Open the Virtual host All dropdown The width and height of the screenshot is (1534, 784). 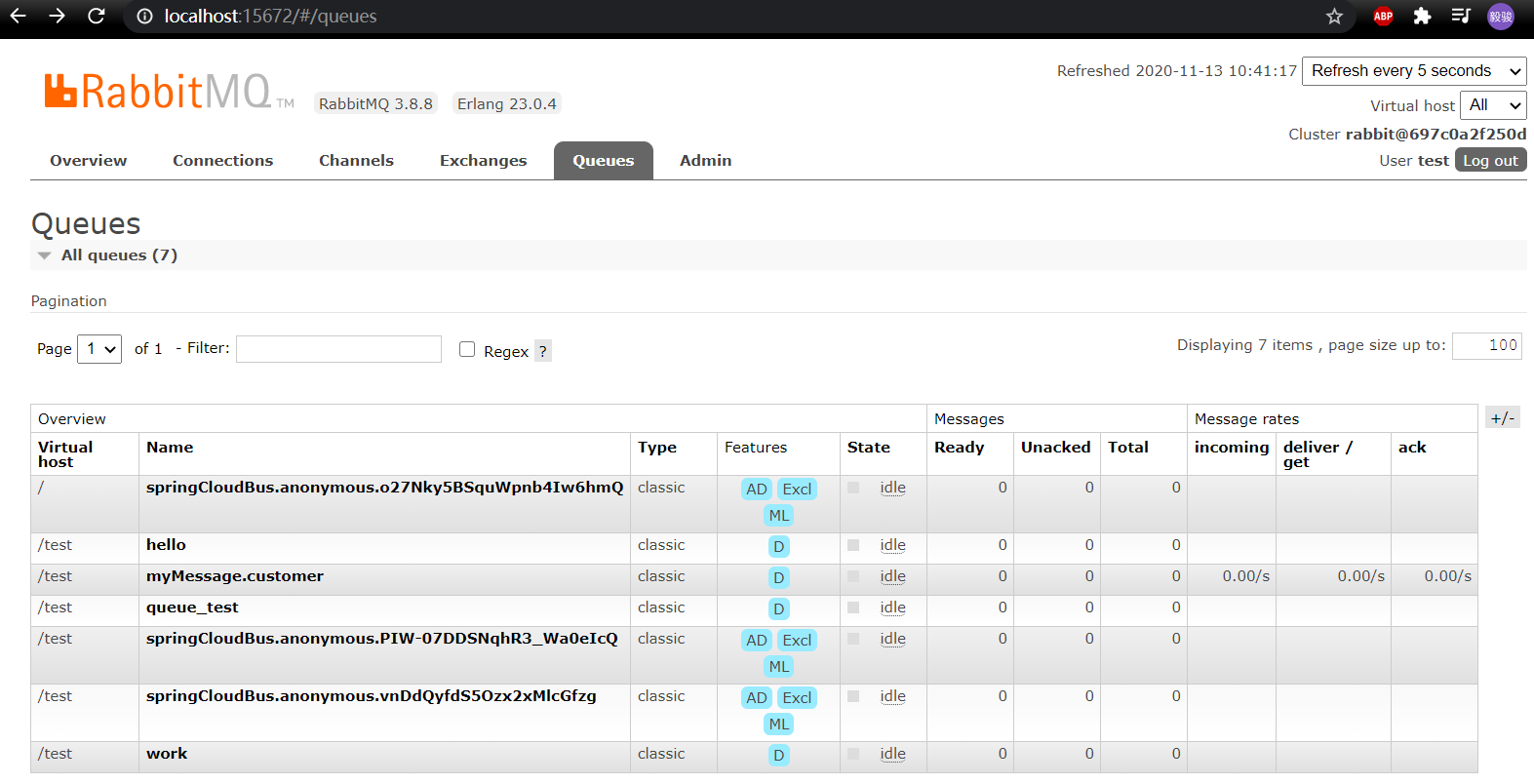point(1493,105)
